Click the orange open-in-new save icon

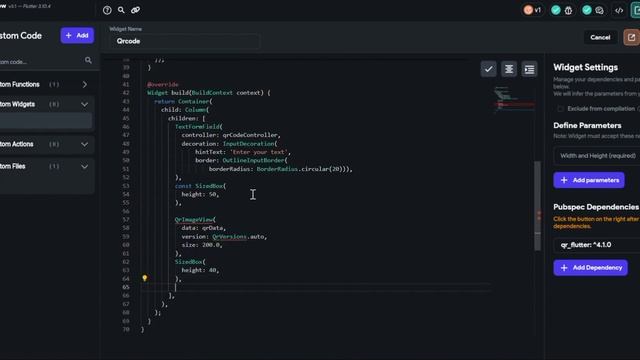pyautogui.click(x=631, y=38)
